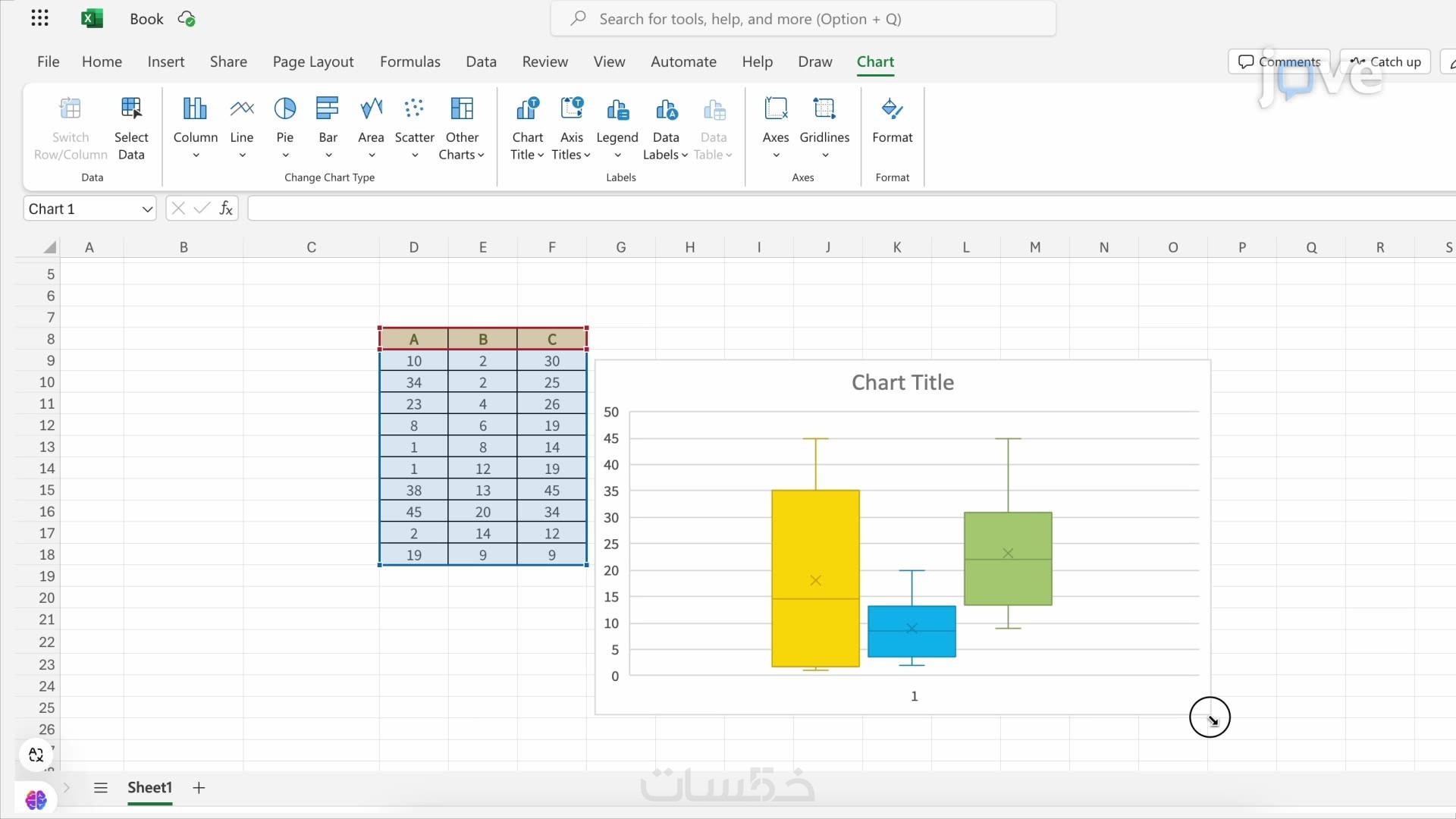This screenshot has width=1456, height=819.
Task: Expand the Chart Title dropdown
Action: coord(527,127)
